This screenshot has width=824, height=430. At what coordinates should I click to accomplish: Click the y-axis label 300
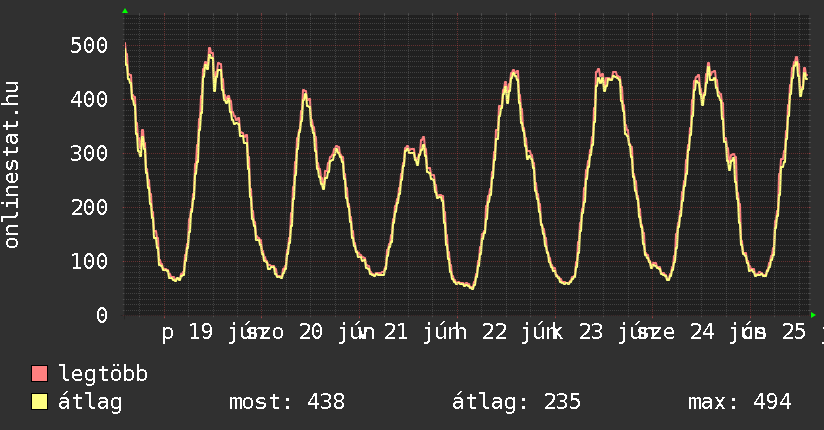89,153
